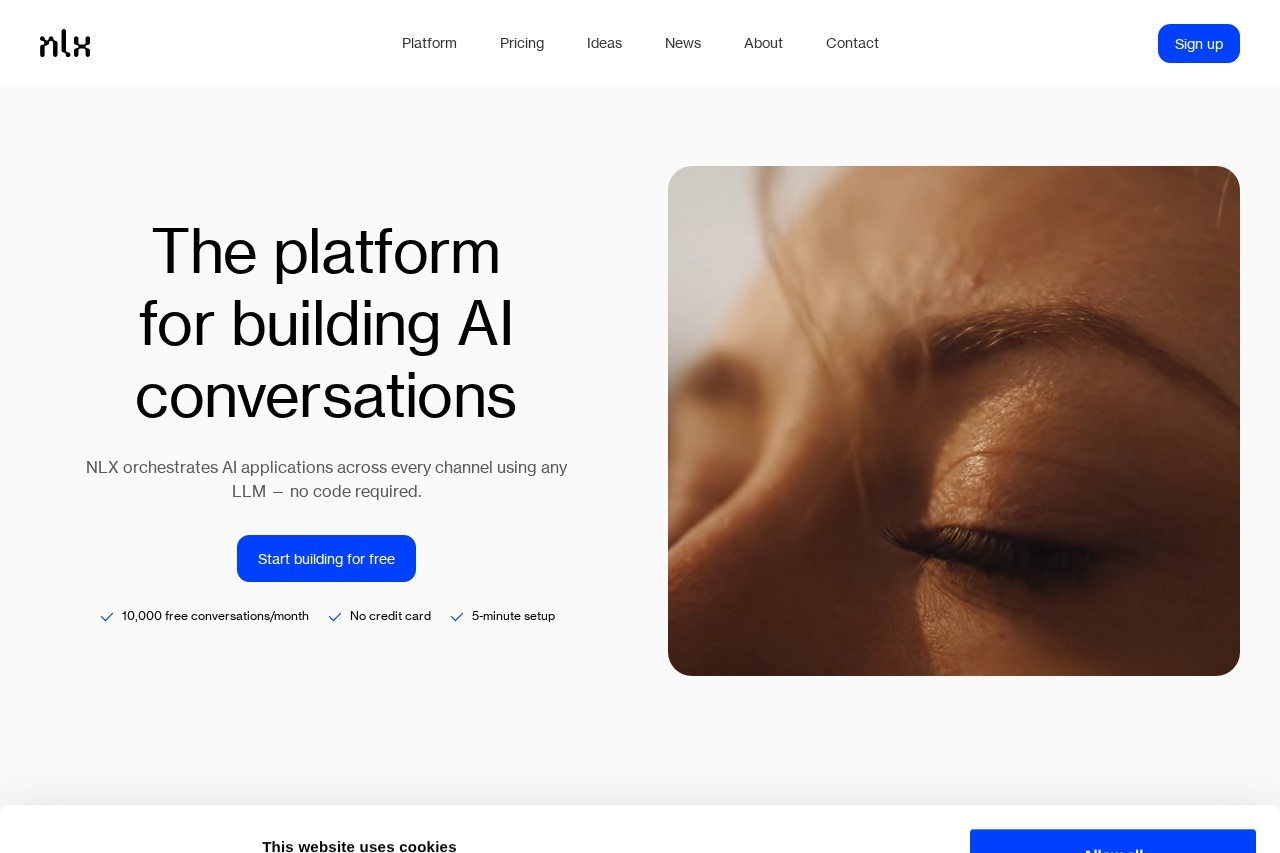Open the Ideas navigation item
The height and width of the screenshot is (853, 1280).
click(604, 43)
